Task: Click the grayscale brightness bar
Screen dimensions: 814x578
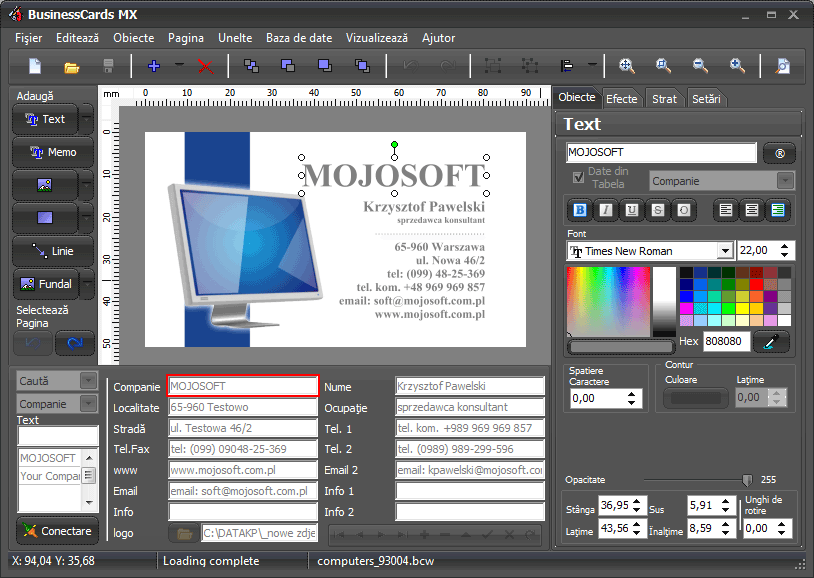Action: (664, 302)
